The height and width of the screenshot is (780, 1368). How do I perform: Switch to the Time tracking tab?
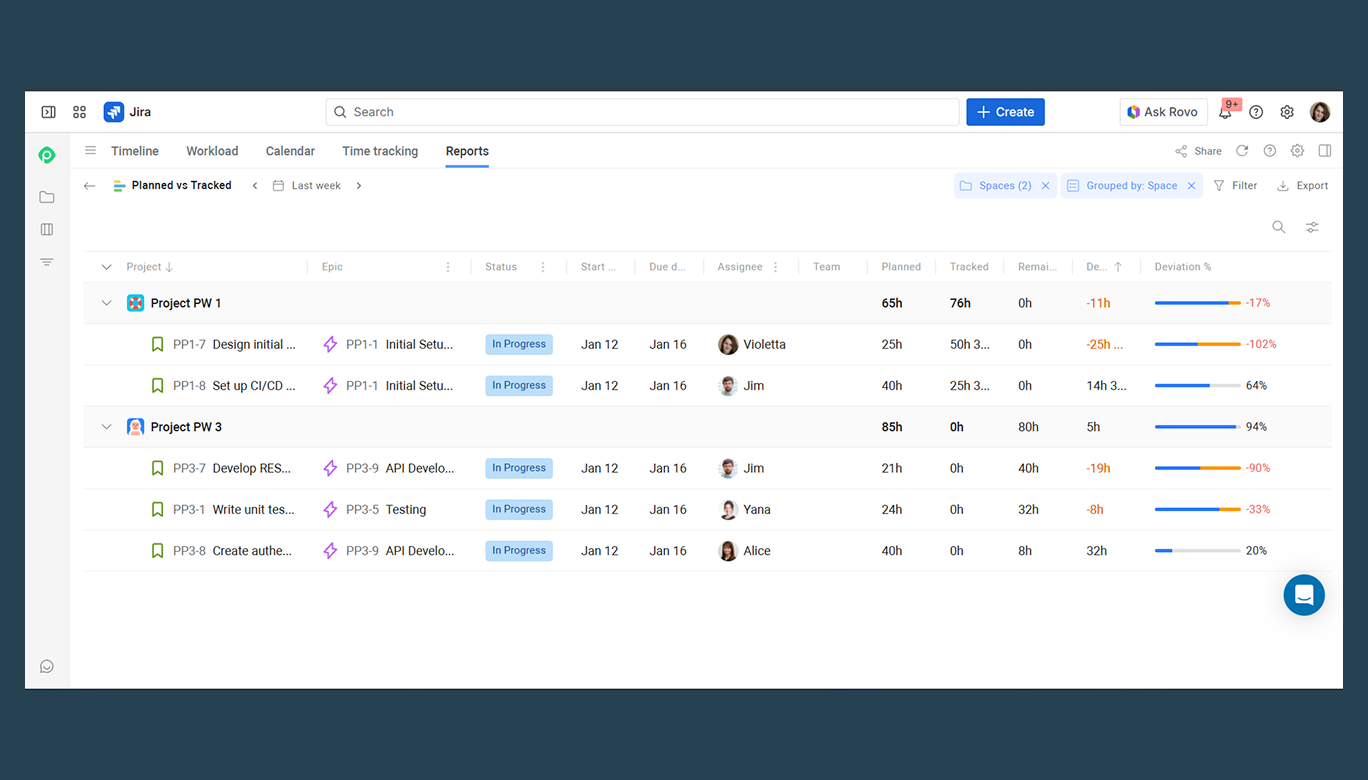coord(380,151)
